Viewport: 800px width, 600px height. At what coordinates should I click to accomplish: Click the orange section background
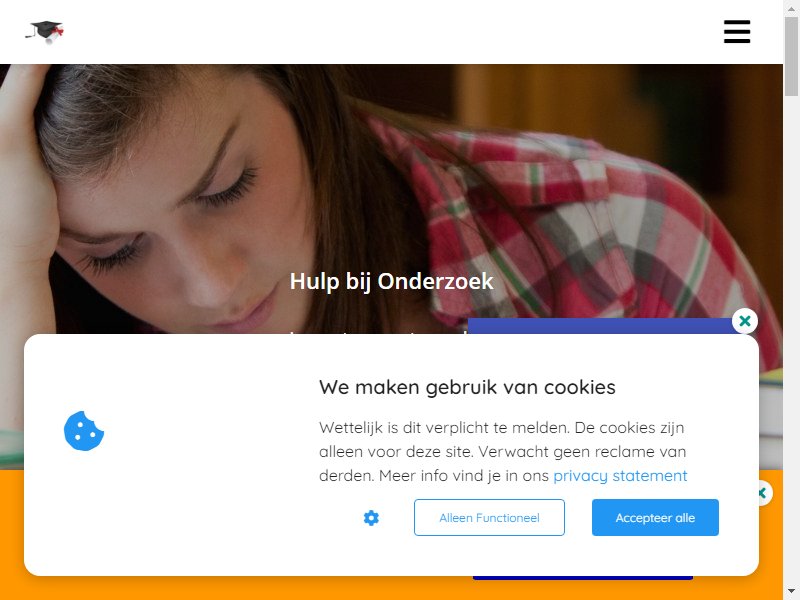[x=235, y=588]
